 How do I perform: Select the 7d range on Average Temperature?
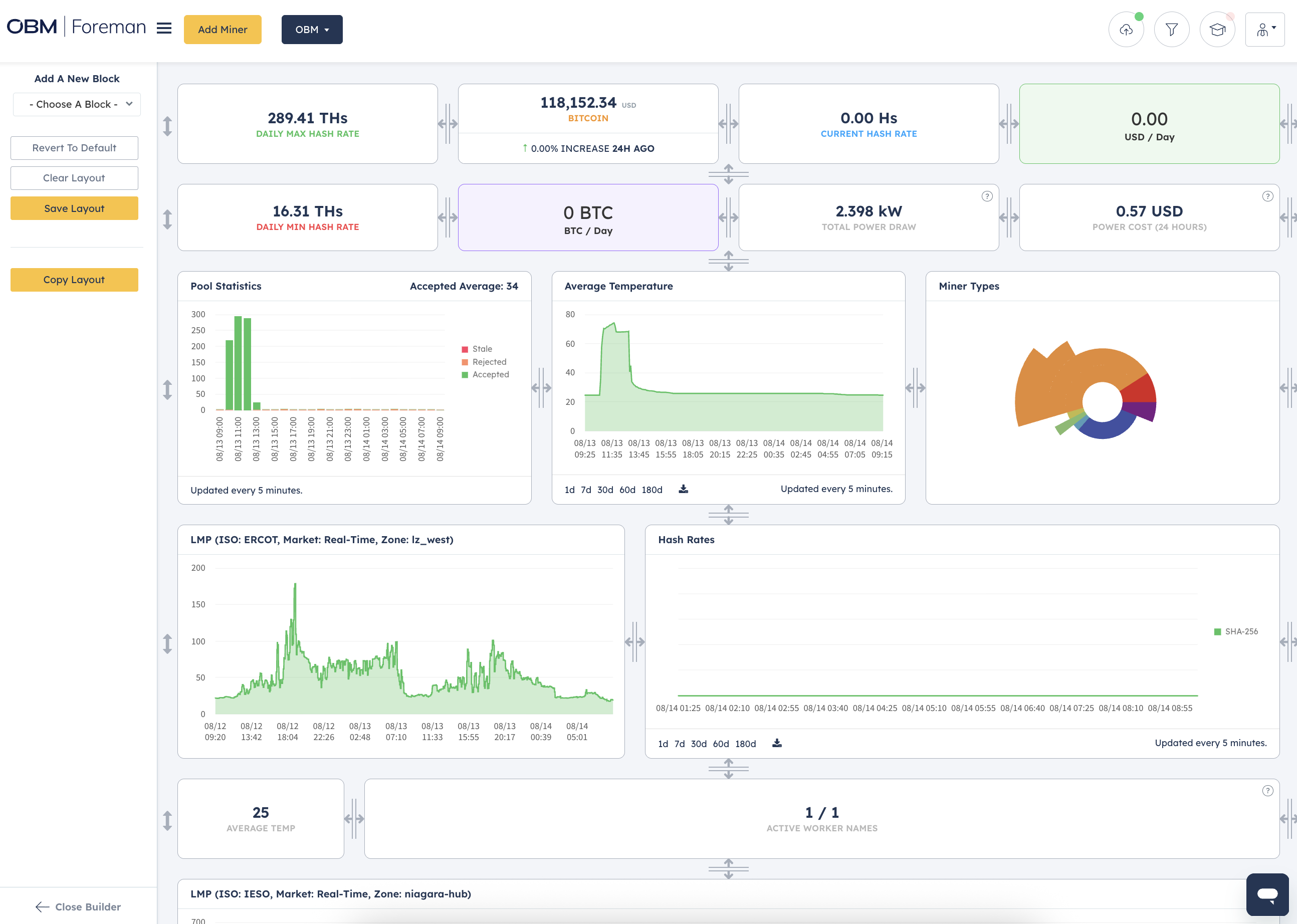(x=586, y=490)
